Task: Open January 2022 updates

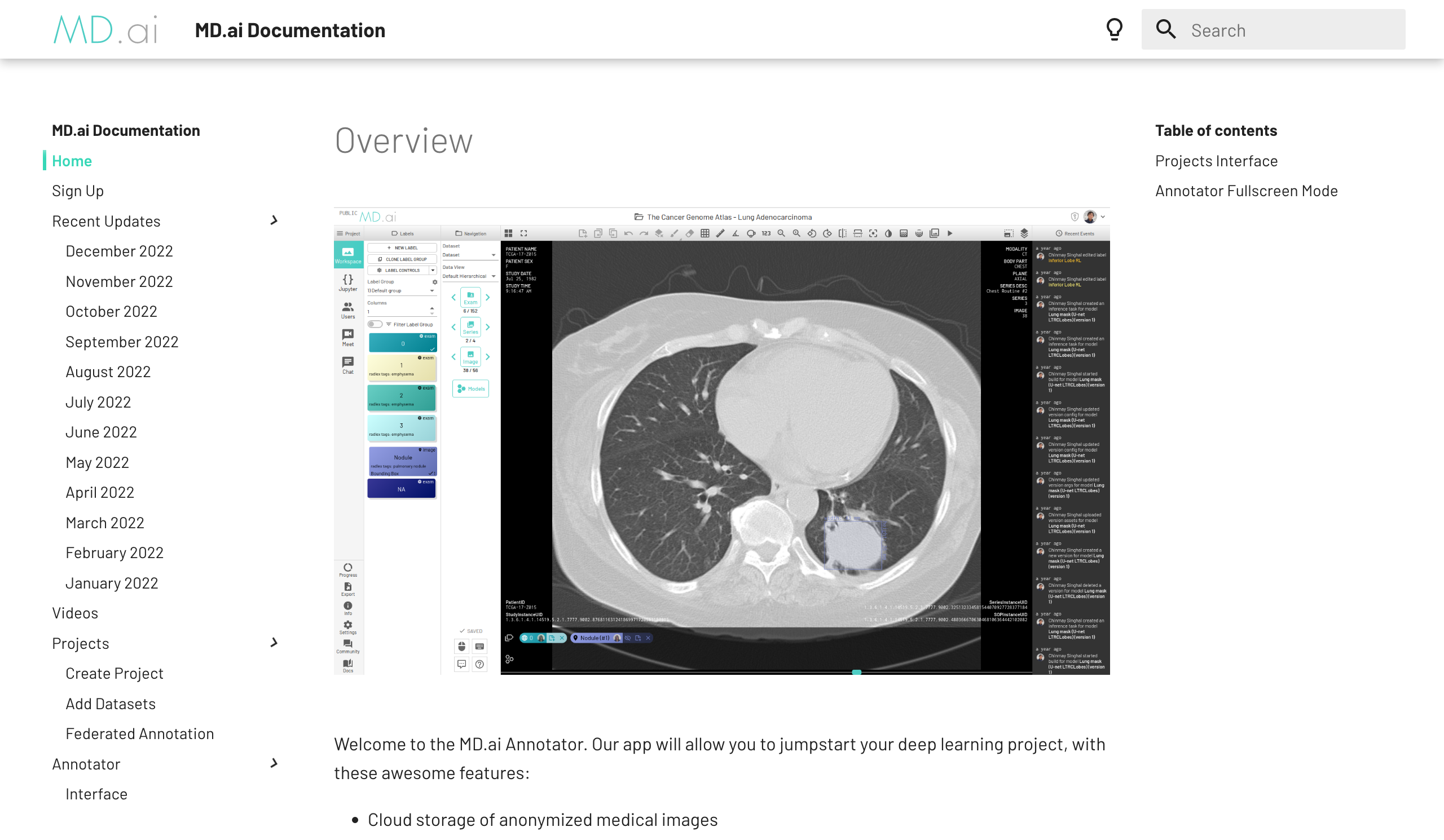Action: (x=112, y=583)
